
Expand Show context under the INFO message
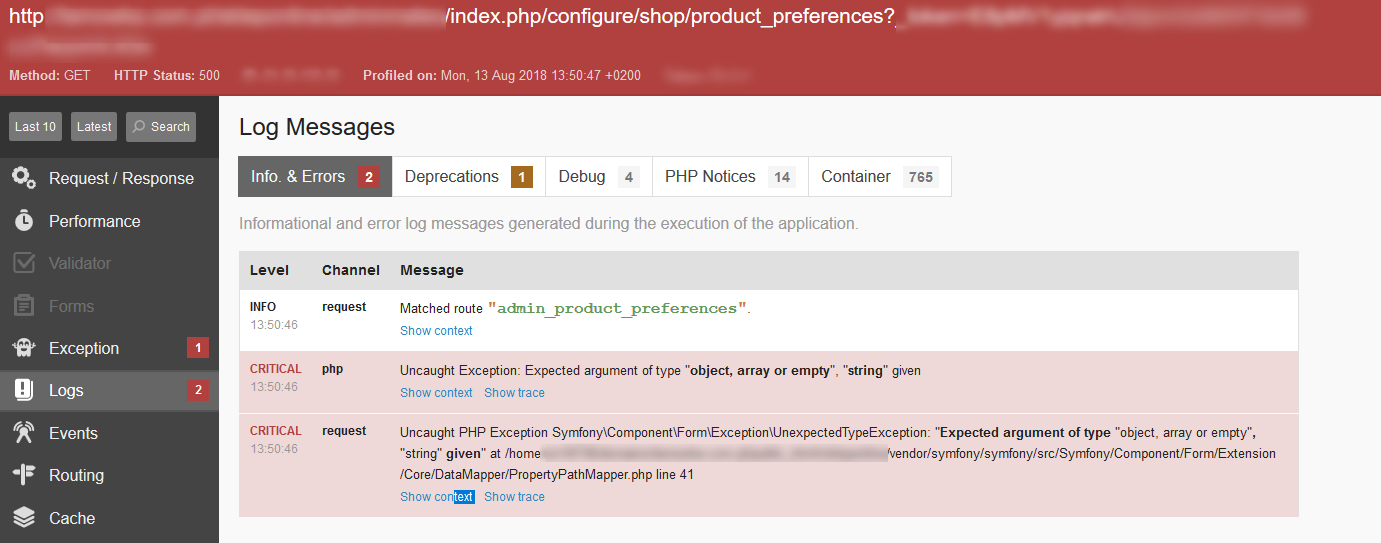tap(436, 331)
